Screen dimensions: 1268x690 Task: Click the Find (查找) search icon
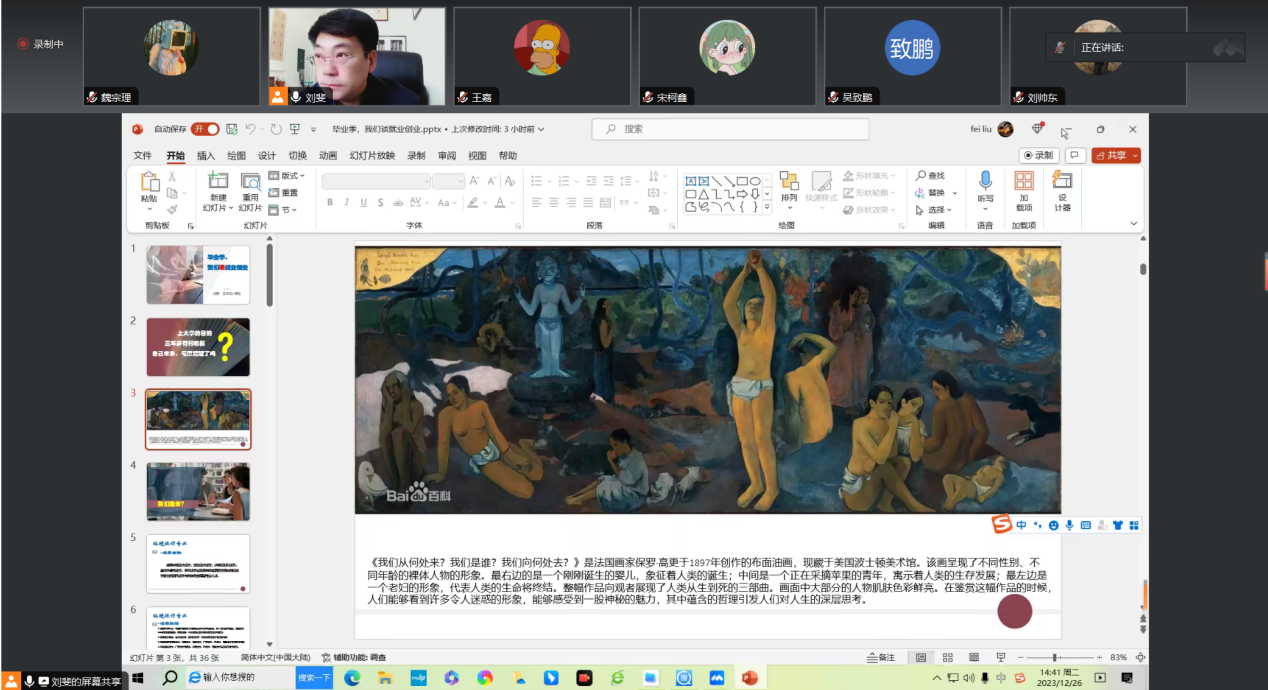[x=930, y=176]
